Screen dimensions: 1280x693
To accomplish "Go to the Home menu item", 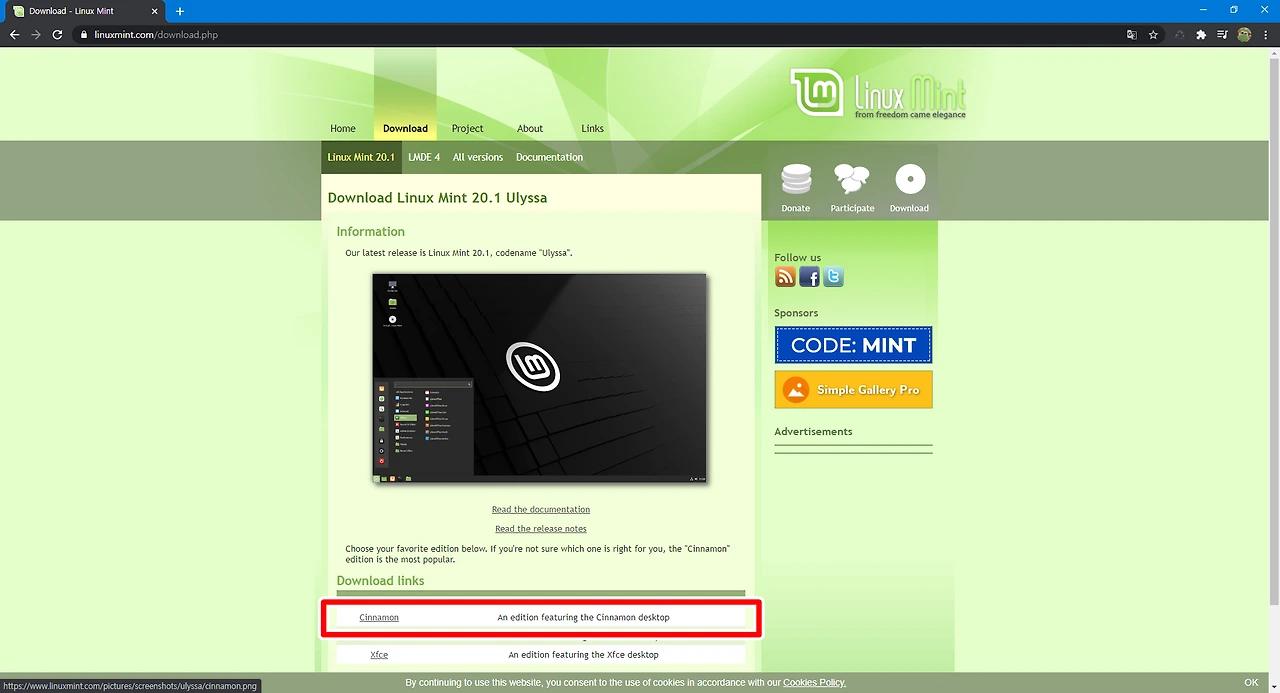I will [x=343, y=128].
